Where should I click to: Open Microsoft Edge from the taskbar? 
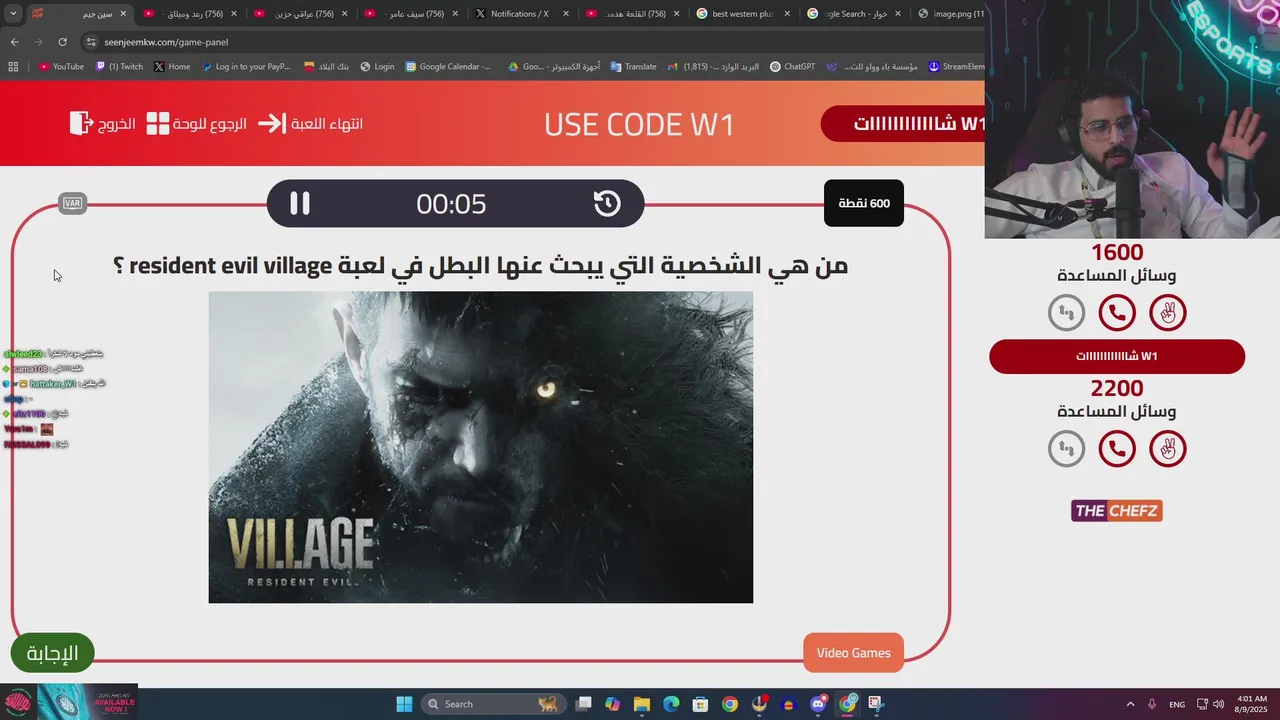[671, 704]
